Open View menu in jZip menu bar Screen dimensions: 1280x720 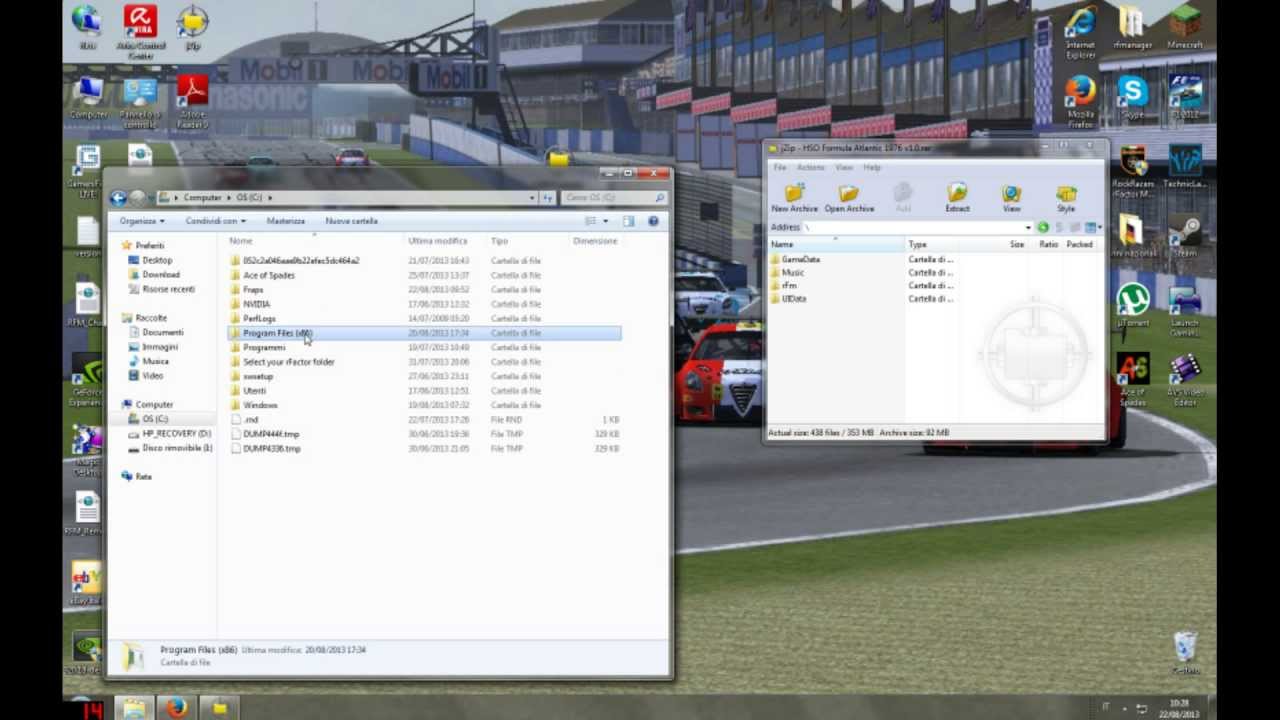click(x=844, y=167)
